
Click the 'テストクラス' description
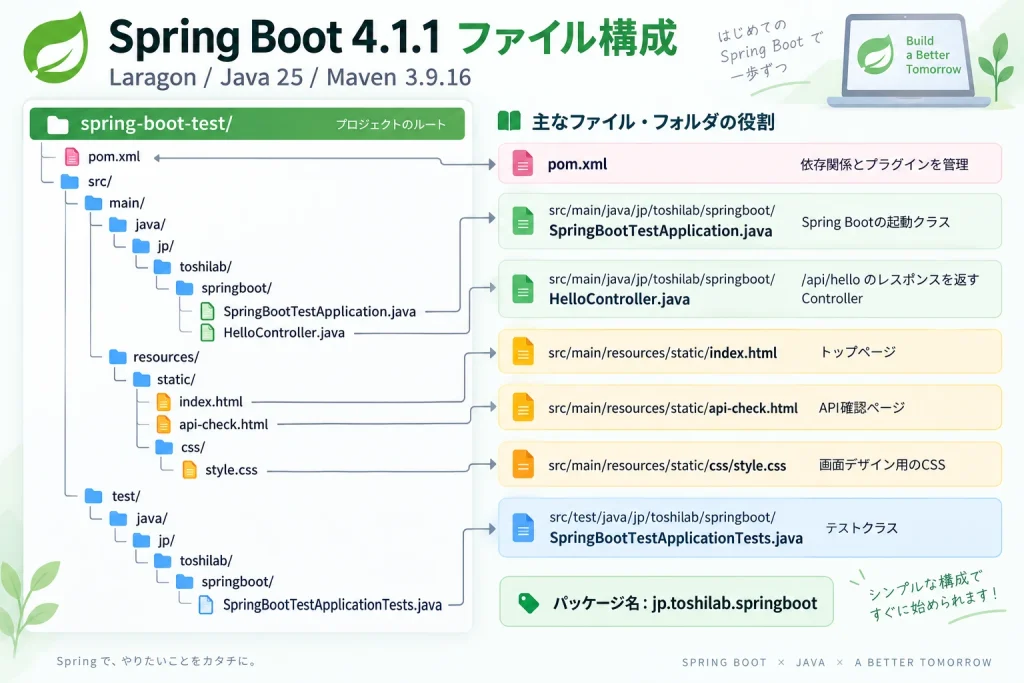click(861, 528)
